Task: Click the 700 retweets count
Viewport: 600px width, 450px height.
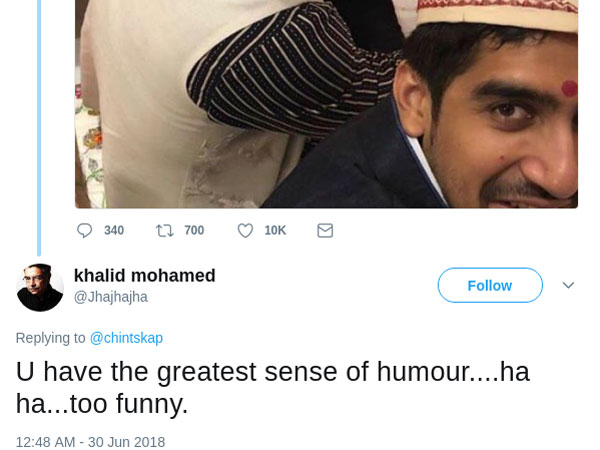Action: point(194,230)
